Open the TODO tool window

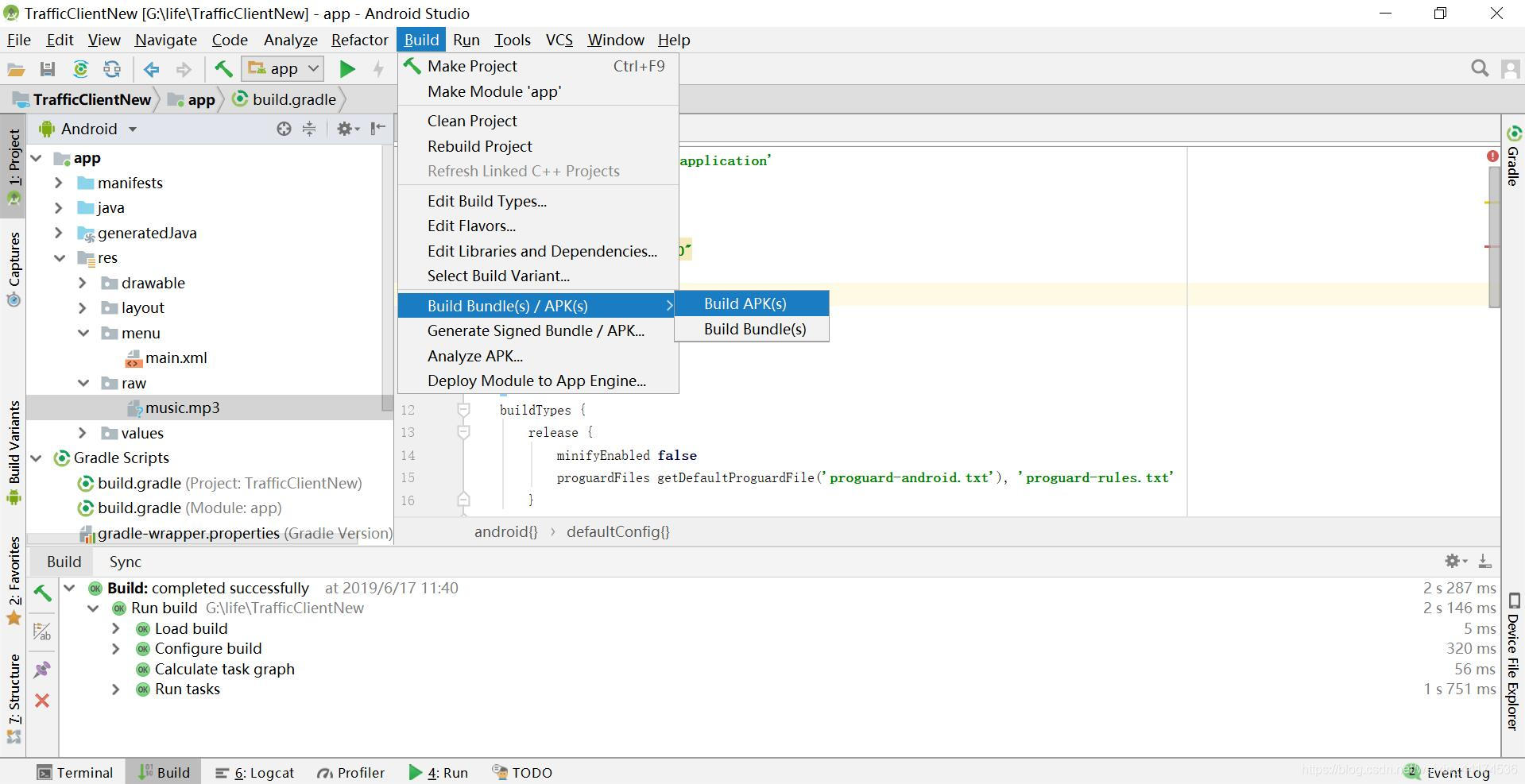(522, 773)
